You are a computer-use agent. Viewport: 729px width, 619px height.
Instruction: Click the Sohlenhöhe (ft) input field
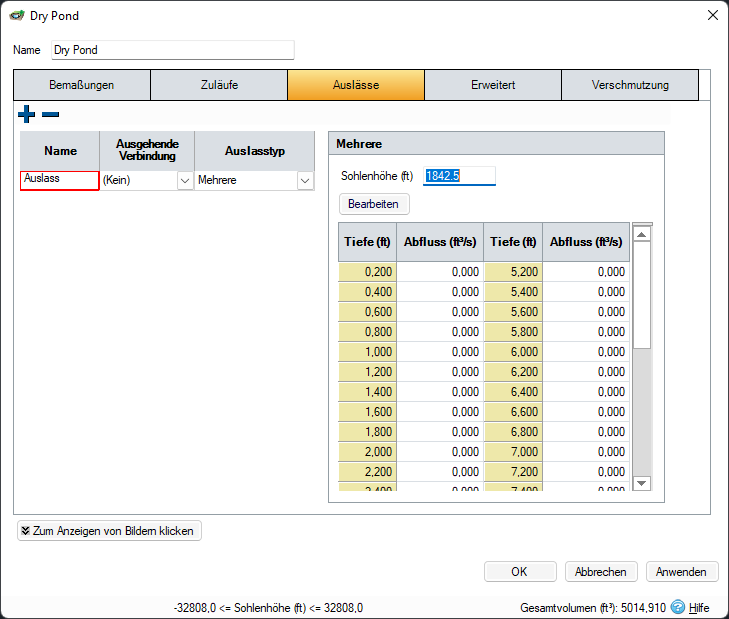pos(459,176)
